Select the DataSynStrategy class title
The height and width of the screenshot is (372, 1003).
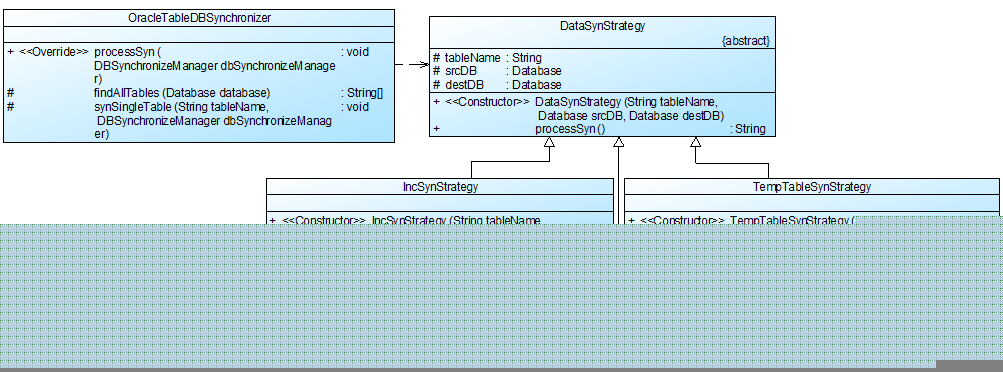tap(603, 26)
